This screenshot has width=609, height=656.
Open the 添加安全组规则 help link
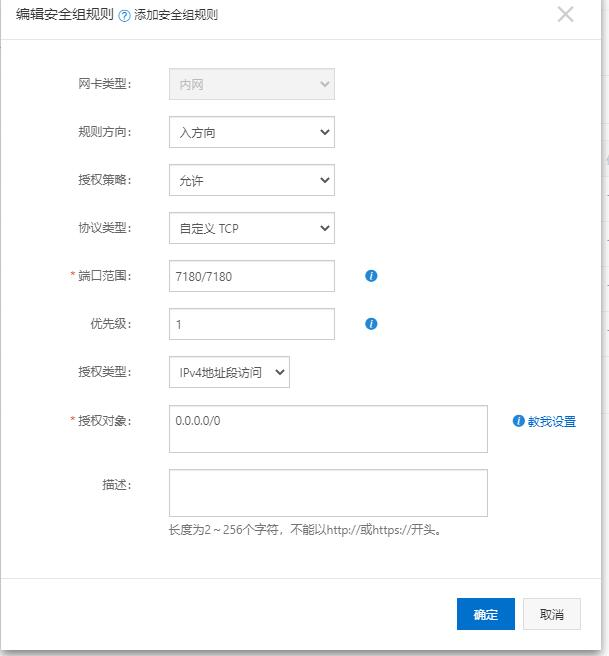[176, 15]
